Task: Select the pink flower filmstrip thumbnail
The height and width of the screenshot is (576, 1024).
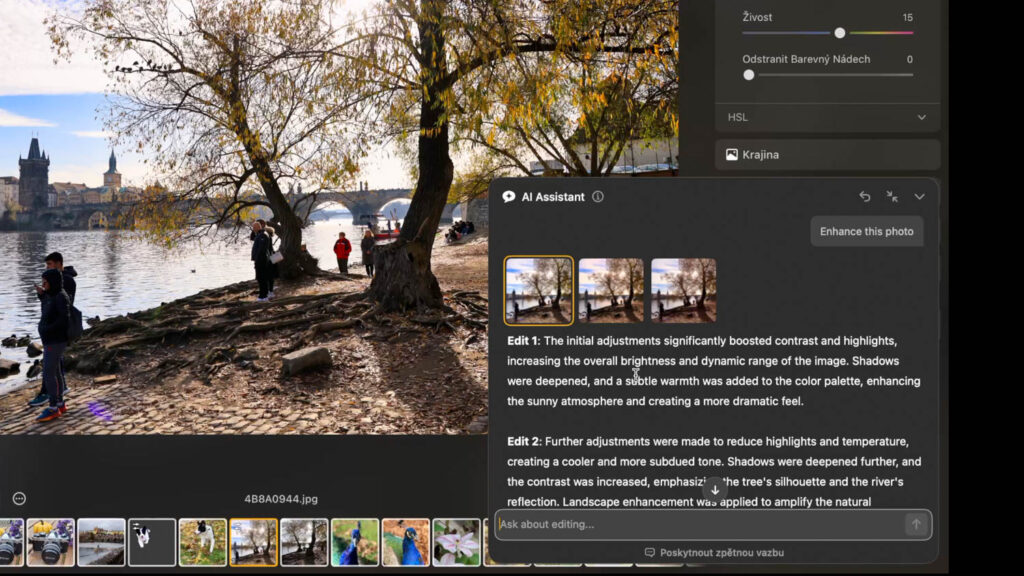Action: click(456, 542)
